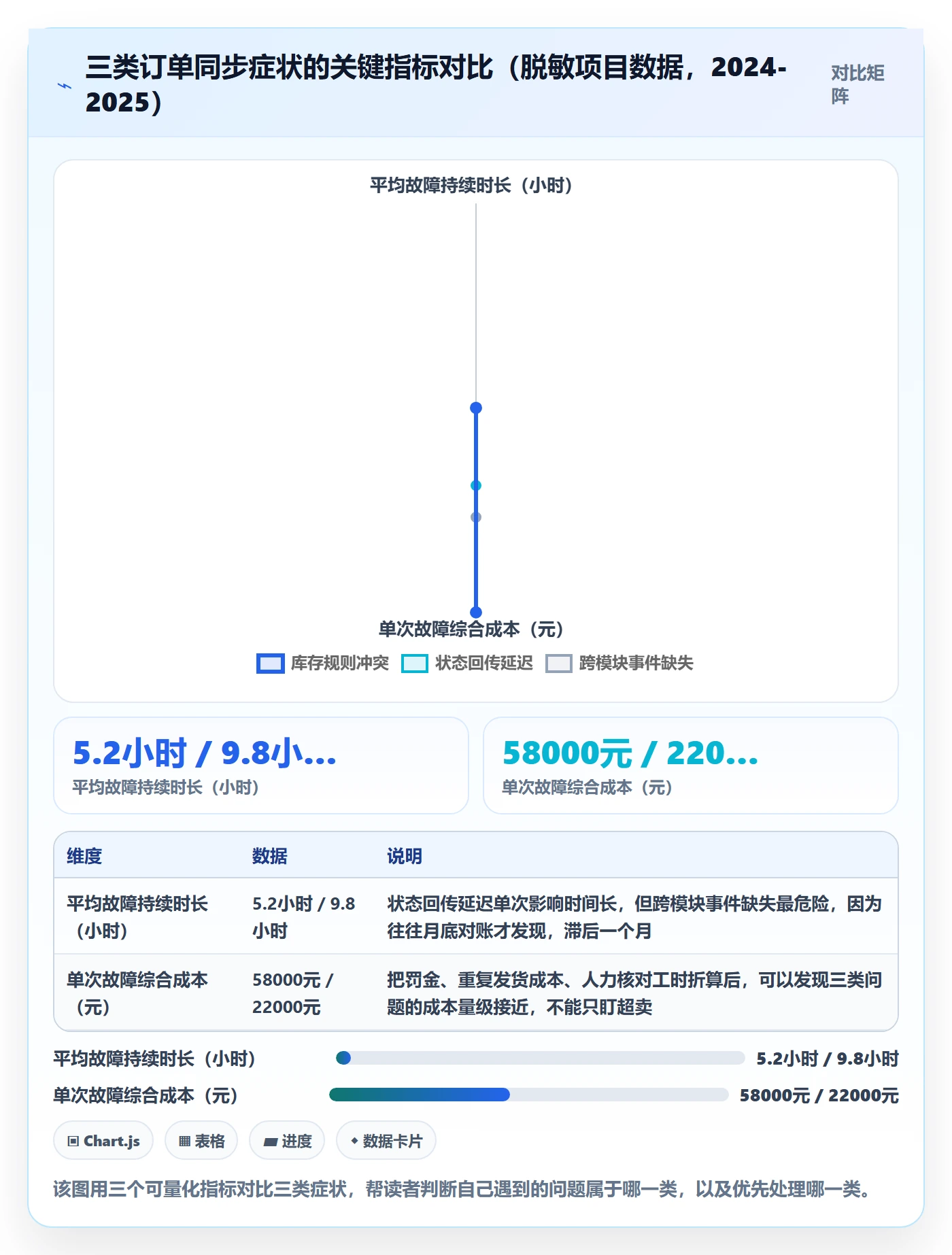
Task: Click the table explanation starting 把罚金、重复发货成本
Action: tap(634, 993)
